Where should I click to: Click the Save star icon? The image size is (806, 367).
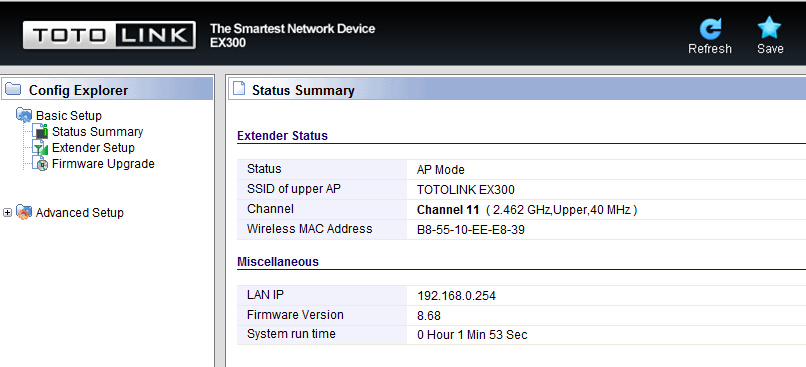770,28
